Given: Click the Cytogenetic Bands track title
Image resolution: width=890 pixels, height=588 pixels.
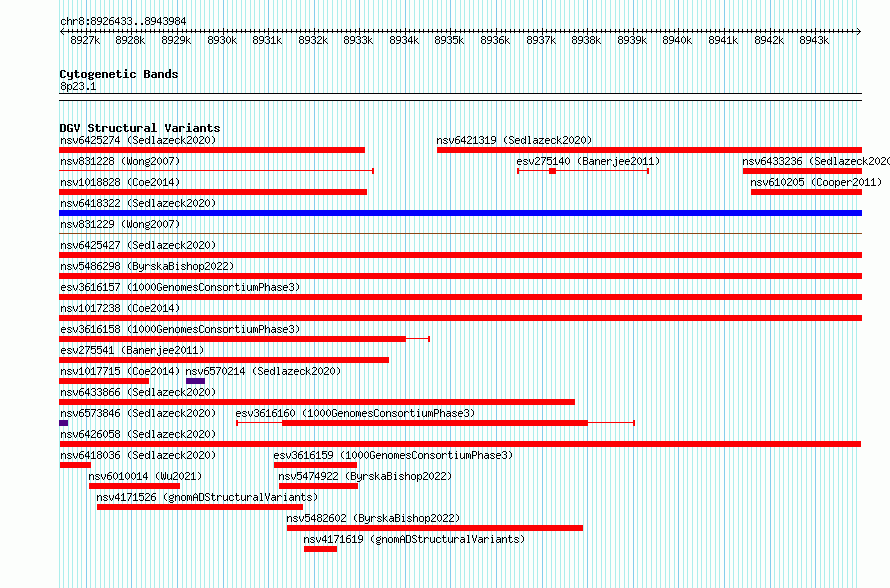Looking at the screenshot, I should 119,74.
